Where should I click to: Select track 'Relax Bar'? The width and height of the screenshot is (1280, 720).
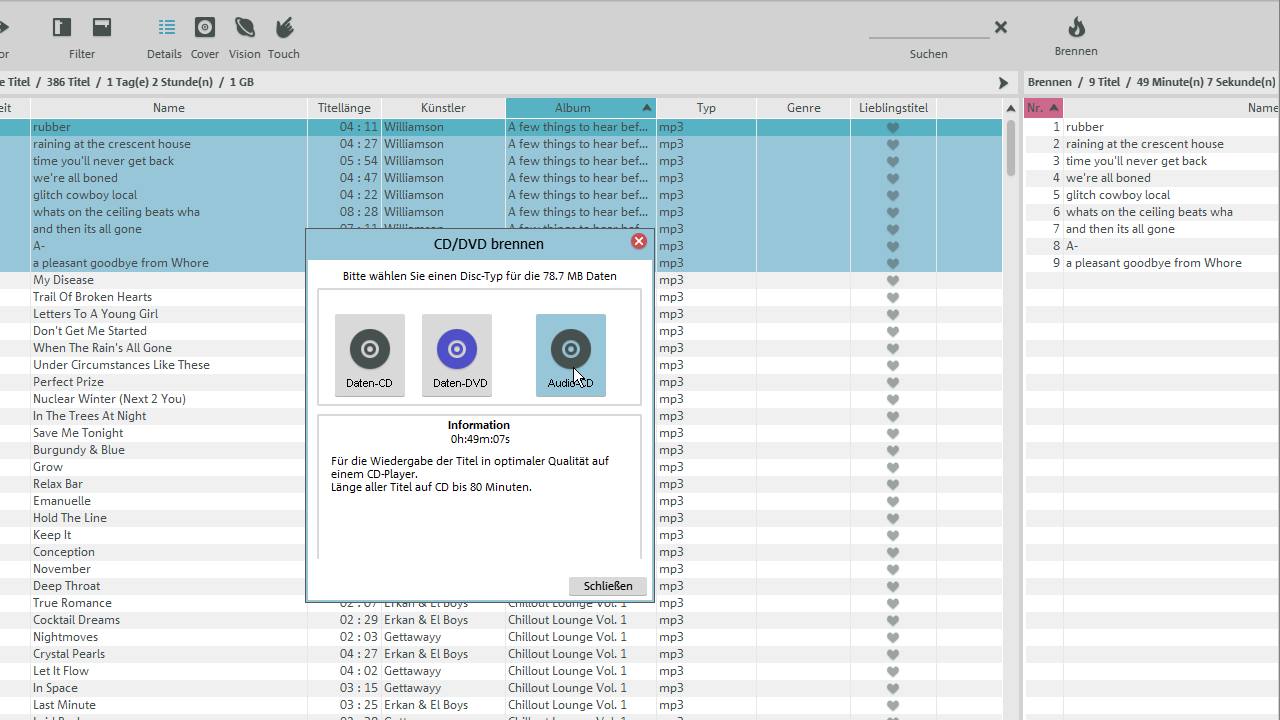point(58,484)
